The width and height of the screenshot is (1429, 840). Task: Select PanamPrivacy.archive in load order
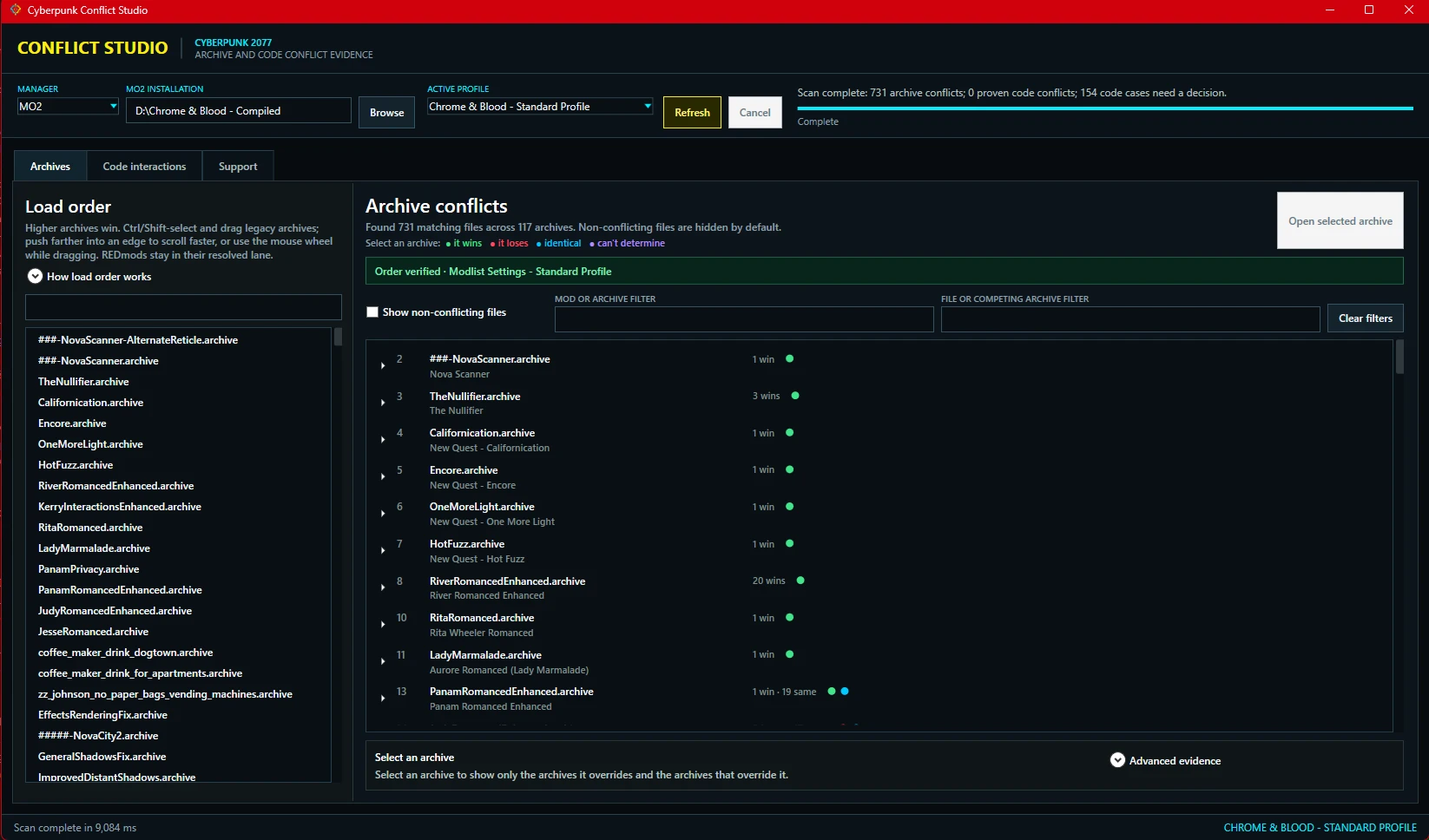(x=179, y=569)
